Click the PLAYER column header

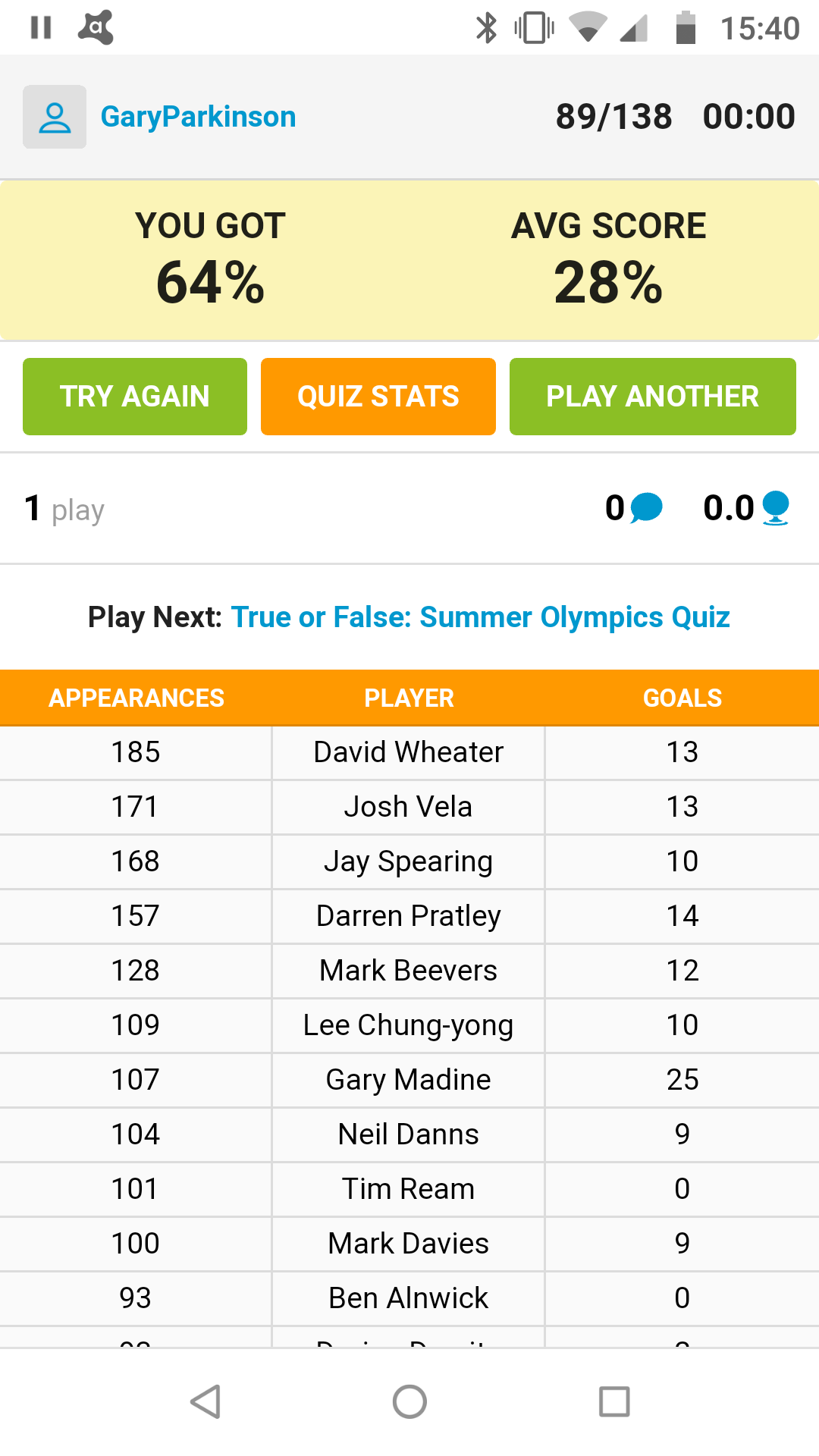click(409, 698)
